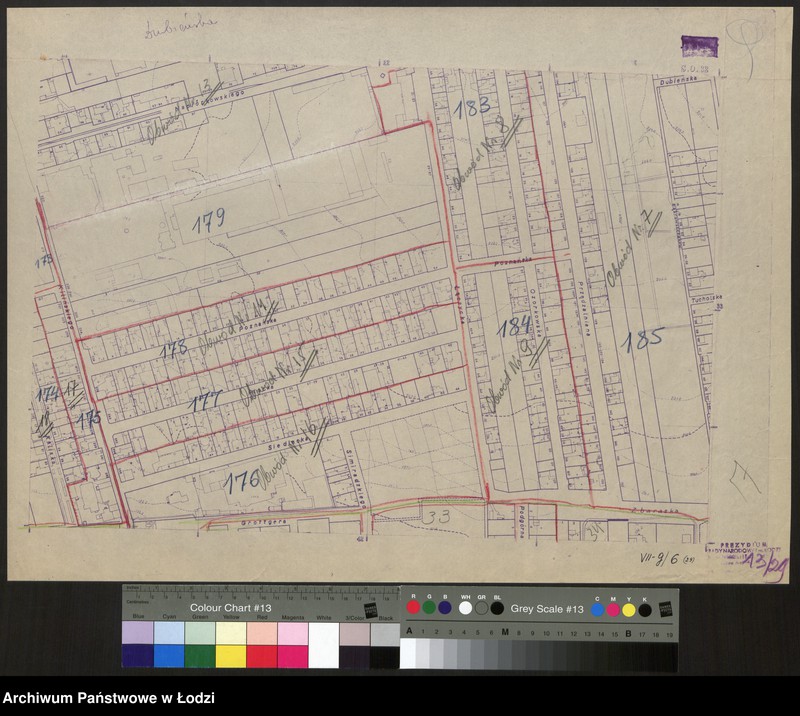Click the magenta circle labeled M
Image resolution: width=800 pixels, height=716 pixels.
pos(613,608)
